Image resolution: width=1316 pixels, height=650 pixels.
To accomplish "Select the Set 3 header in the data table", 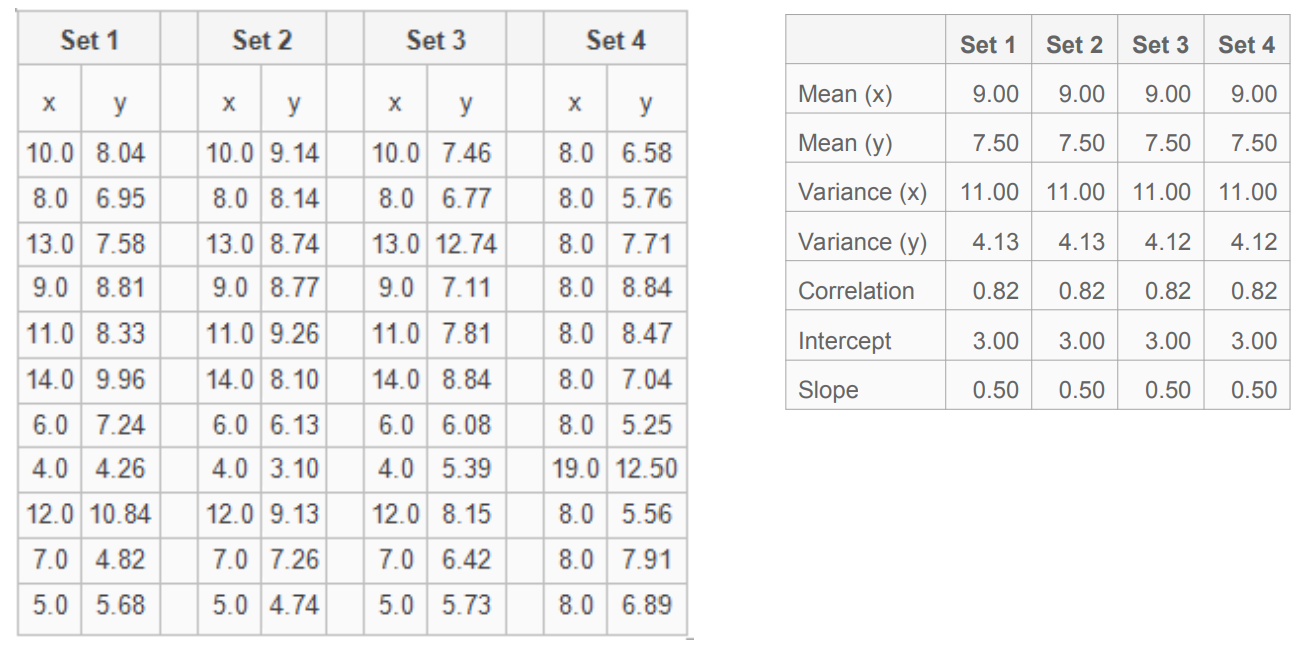I will pos(436,40).
